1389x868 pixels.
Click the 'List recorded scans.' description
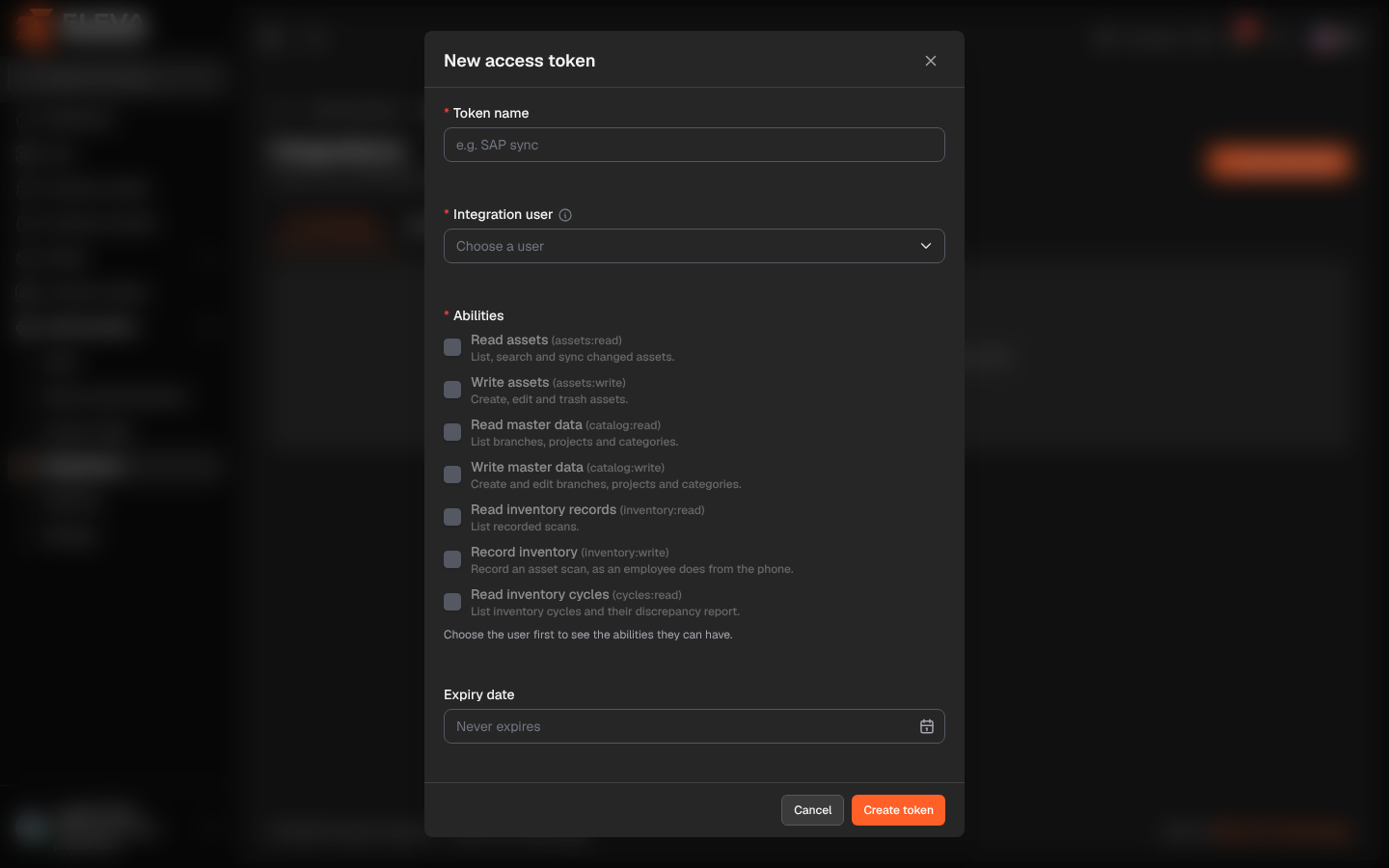(x=525, y=527)
